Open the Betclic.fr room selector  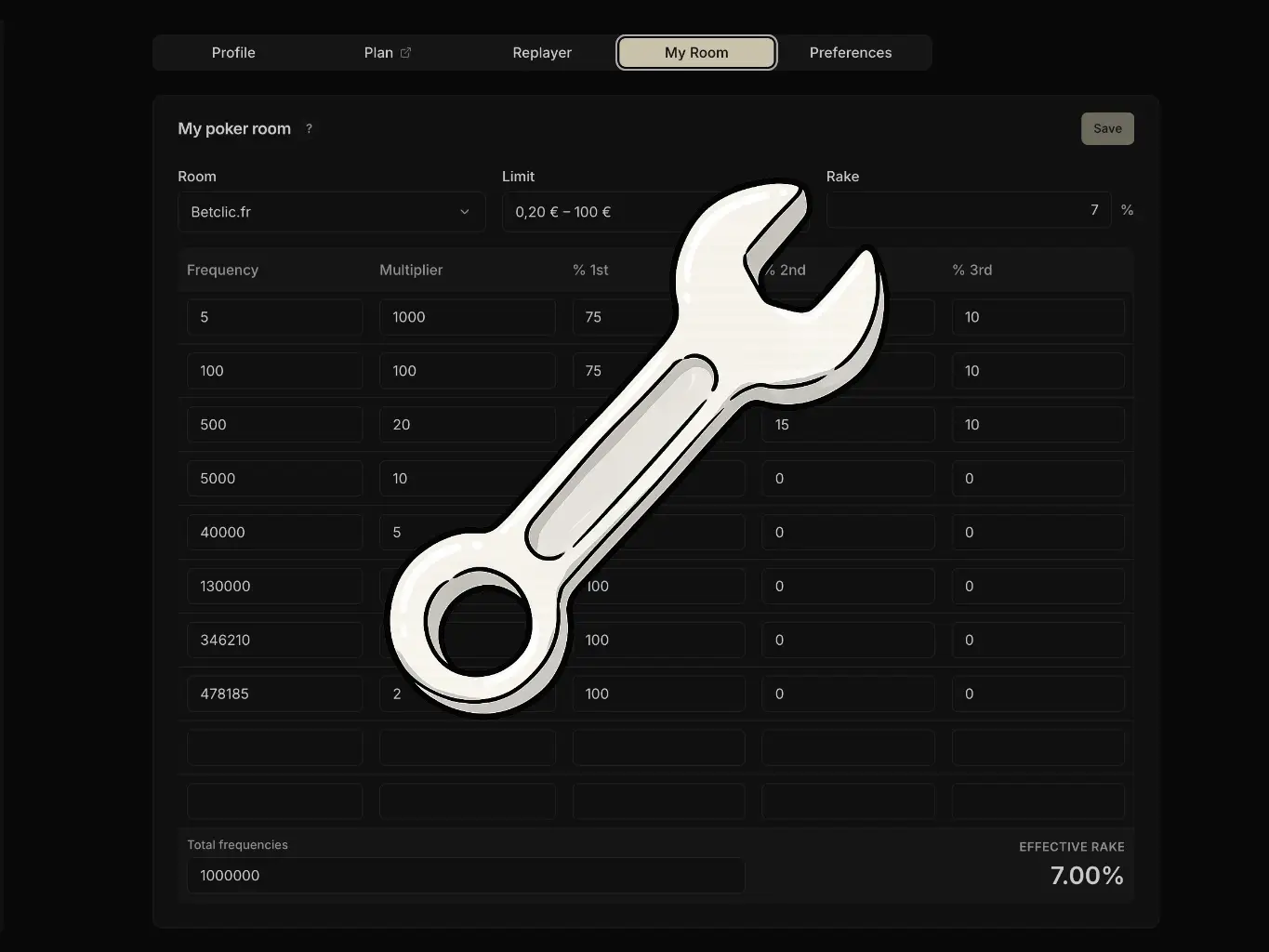coord(331,212)
